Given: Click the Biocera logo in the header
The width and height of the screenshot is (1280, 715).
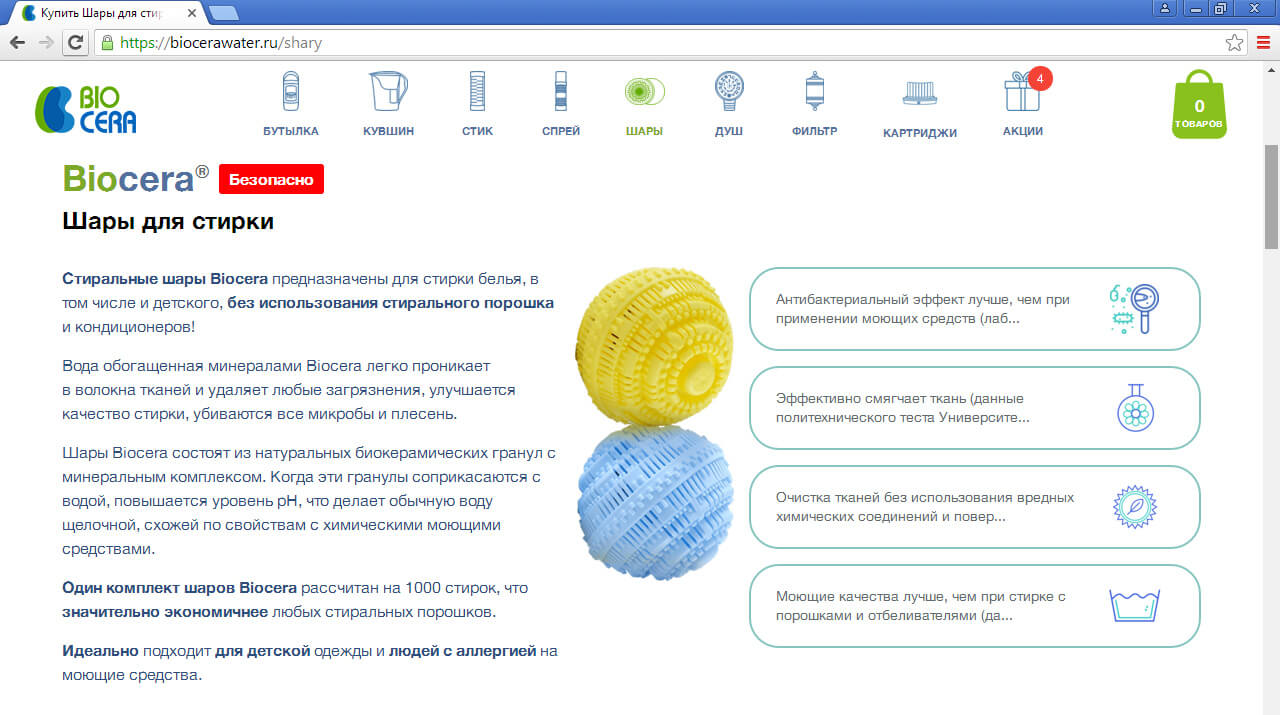Looking at the screenshot, I should [86, 109].
